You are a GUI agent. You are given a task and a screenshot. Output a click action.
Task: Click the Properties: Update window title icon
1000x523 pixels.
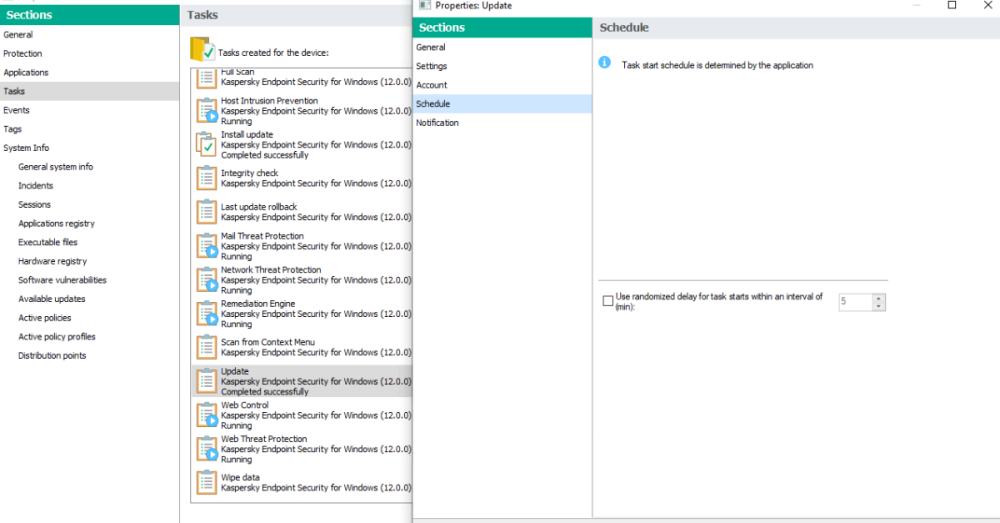tap(424, 5)
